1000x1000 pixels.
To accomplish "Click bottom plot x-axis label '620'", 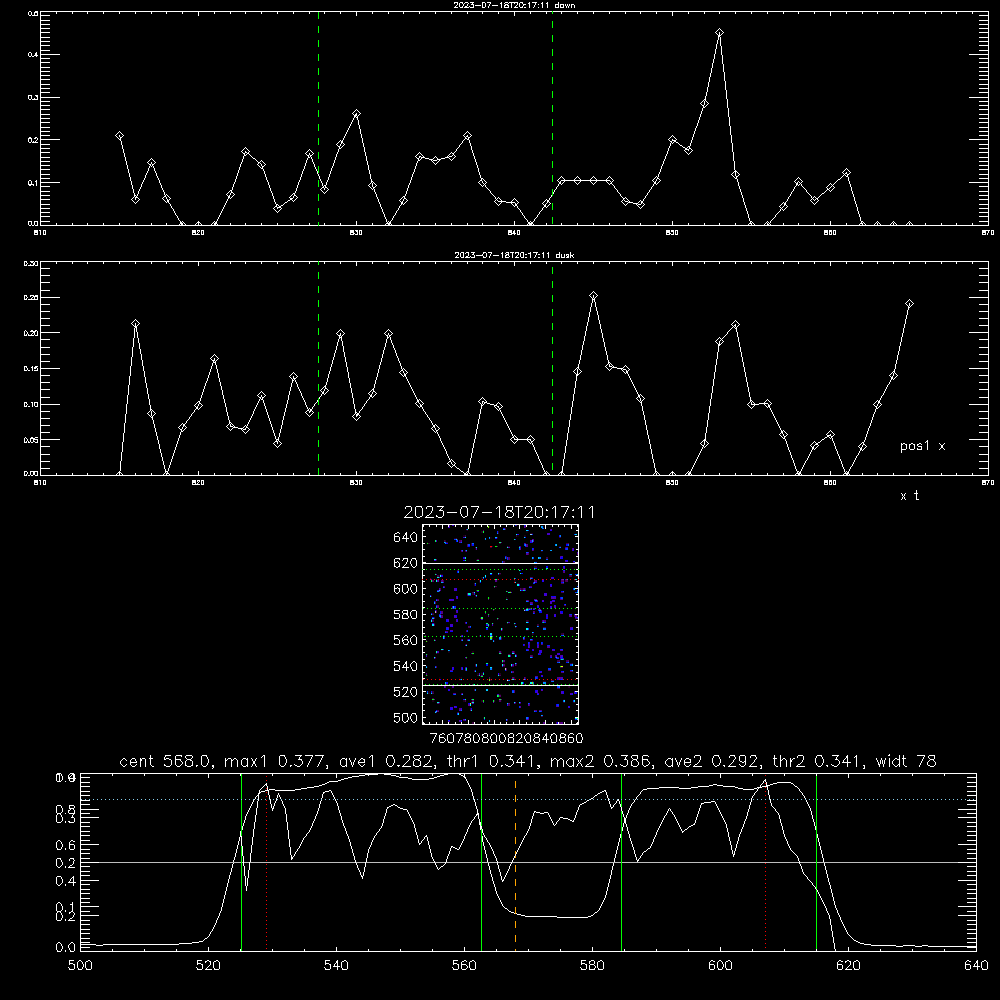I will (x=848, y=965).
